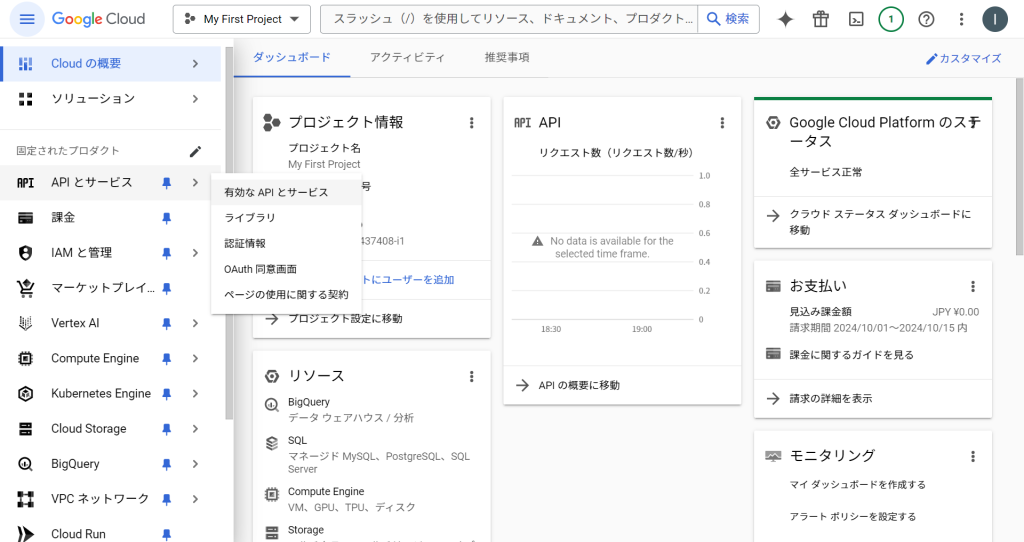Viewport: 1024px width, 542px height.
Task: Select 有効な API とサービス in flyout menu
Action: tap(286, 192)
